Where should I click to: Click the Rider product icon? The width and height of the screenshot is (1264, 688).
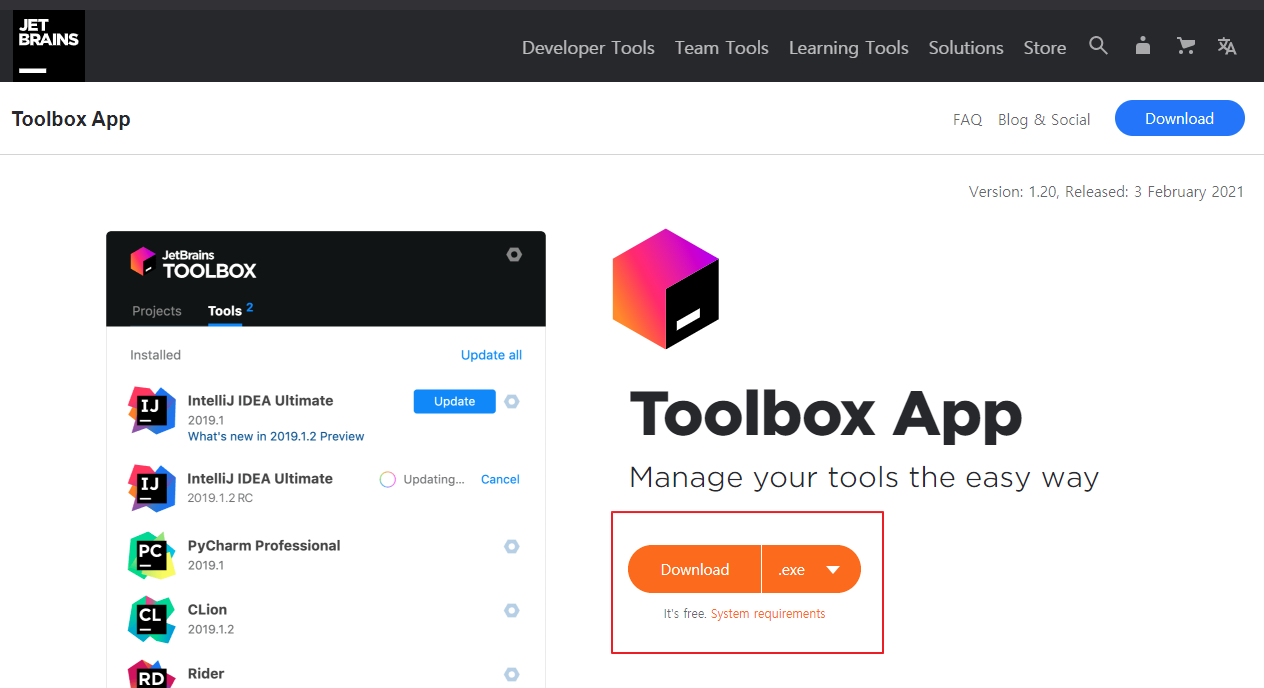pyautogui.click(x=152, y=674)
